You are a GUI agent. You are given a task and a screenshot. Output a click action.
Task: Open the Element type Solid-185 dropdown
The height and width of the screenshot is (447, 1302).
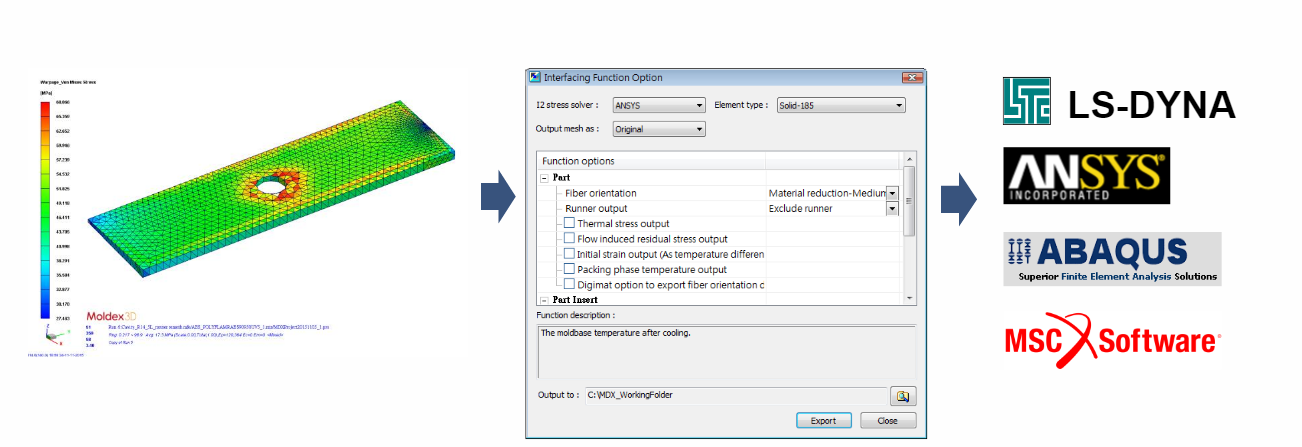[840, 105]
